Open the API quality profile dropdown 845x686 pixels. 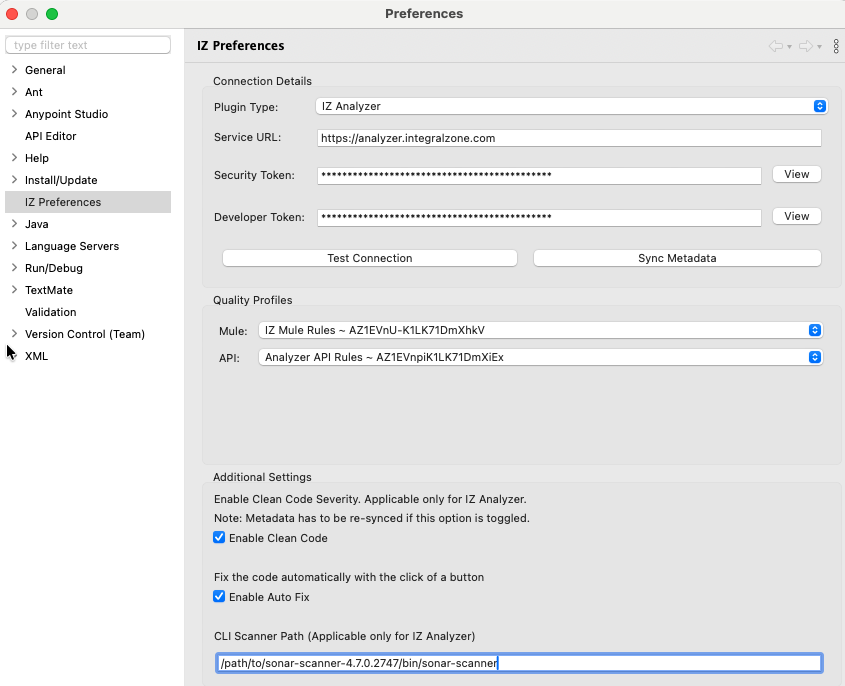tap(815, 356)
